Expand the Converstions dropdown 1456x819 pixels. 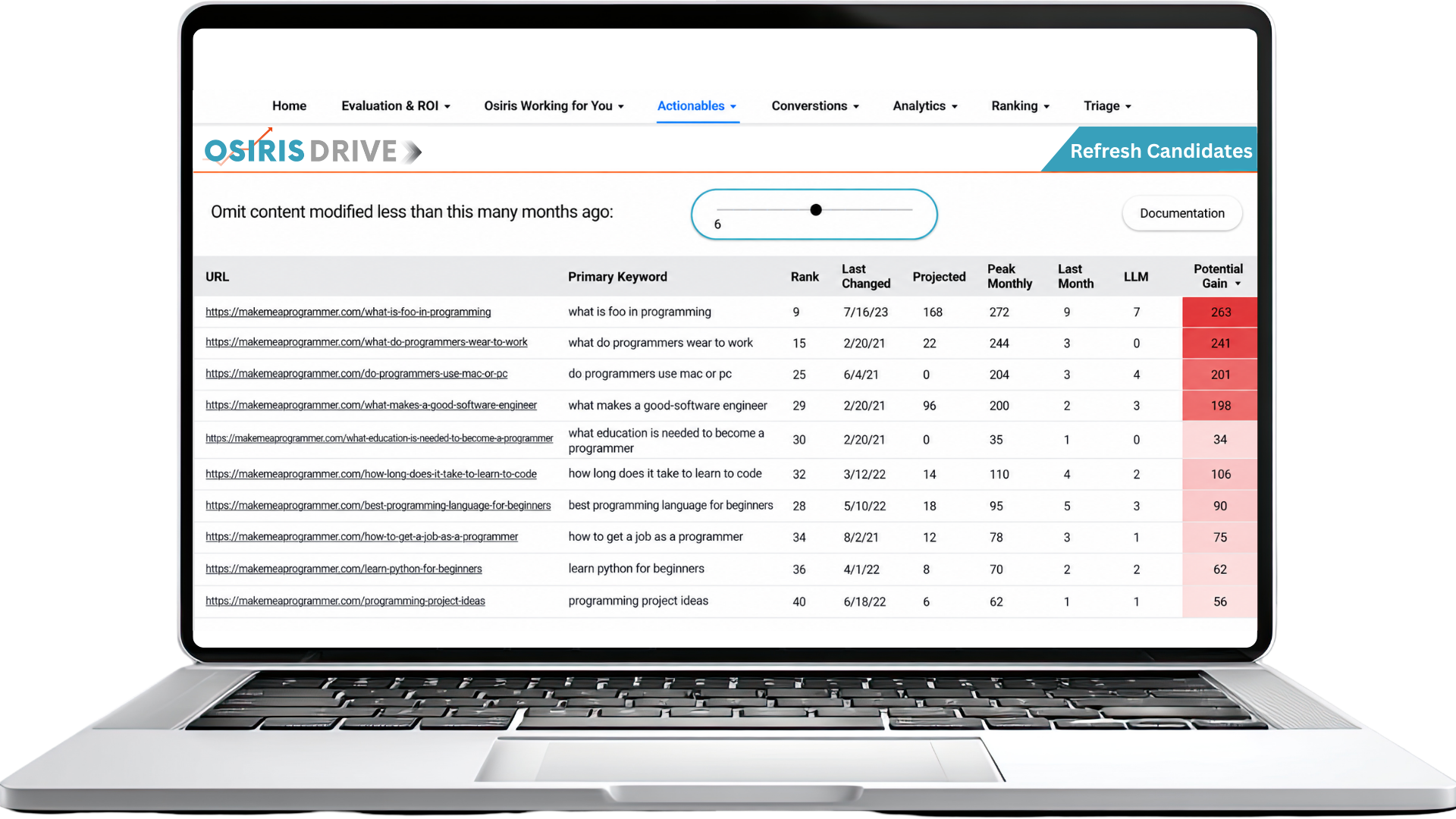pos(815,106)
